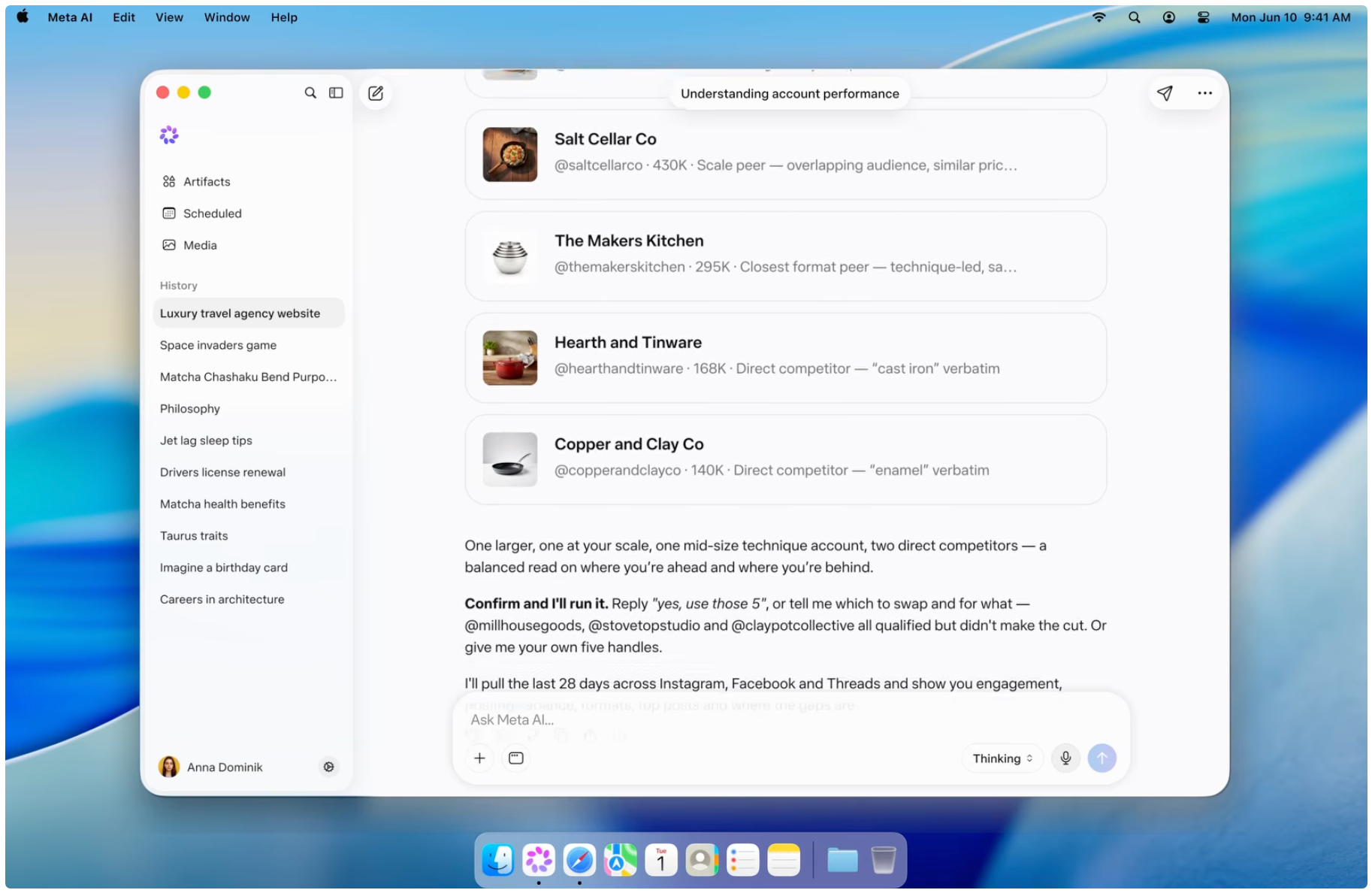Start a new chat with the compose icon
Image resolution: width=1372 pixels, height=893 pixels.
[x=376, y=93]
